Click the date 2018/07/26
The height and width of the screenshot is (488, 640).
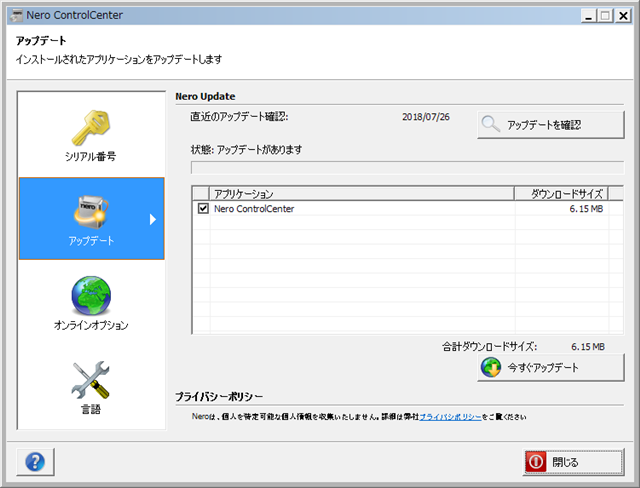point(426,117)
